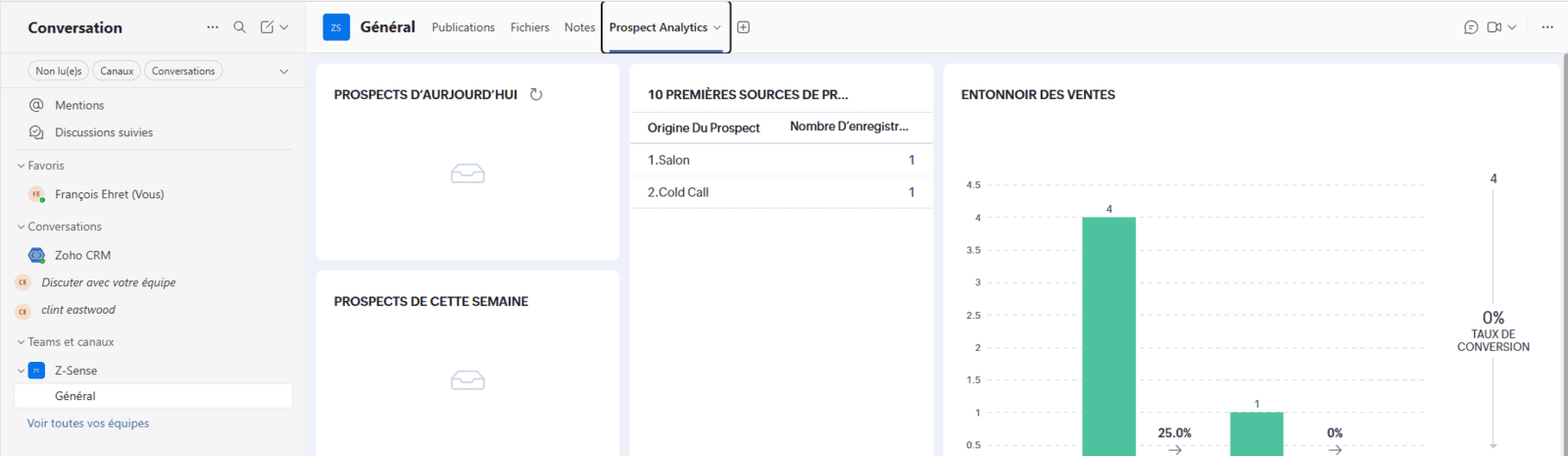
Task: Open Discussions suivies
Action: (x=104, y=132)
